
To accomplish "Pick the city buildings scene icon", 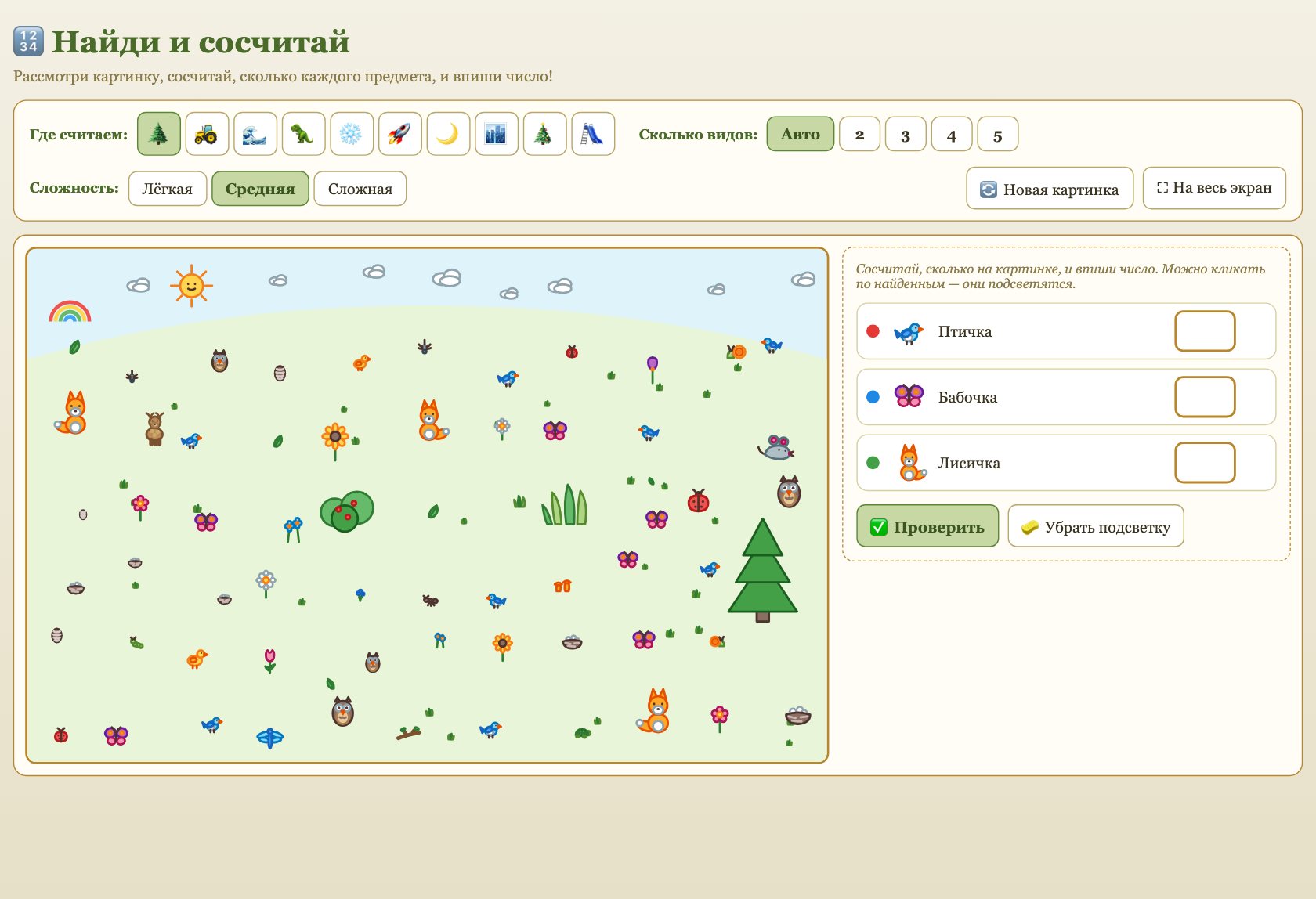I will [x=497, y=134].
